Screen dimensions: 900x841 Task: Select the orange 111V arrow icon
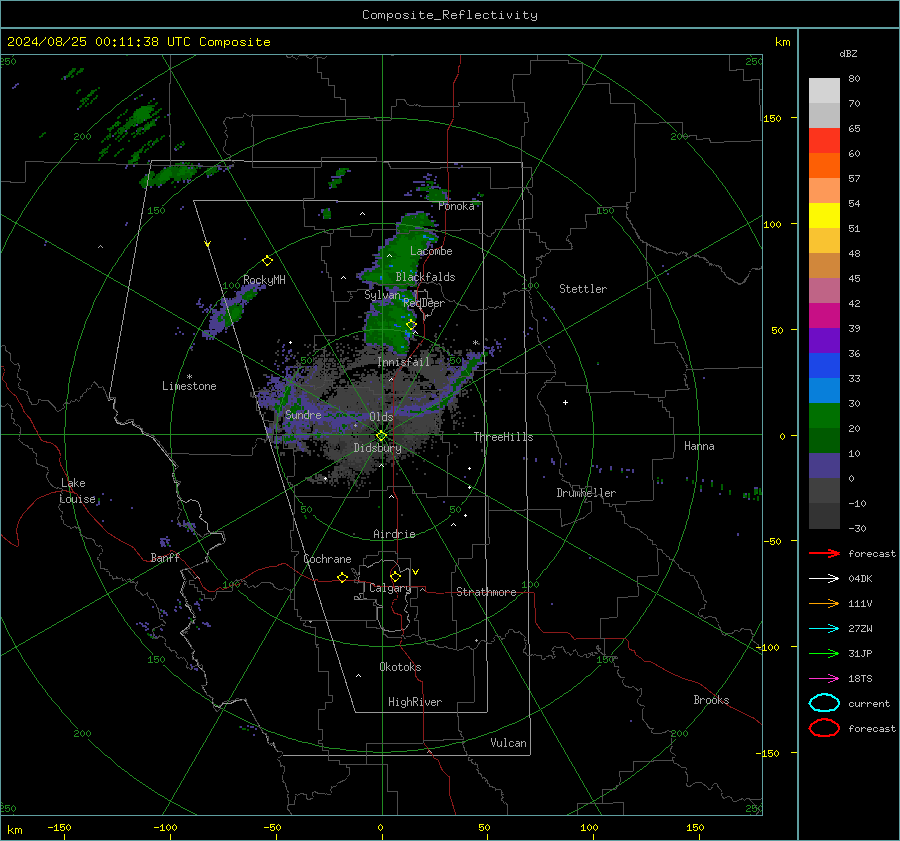(824, 603)
